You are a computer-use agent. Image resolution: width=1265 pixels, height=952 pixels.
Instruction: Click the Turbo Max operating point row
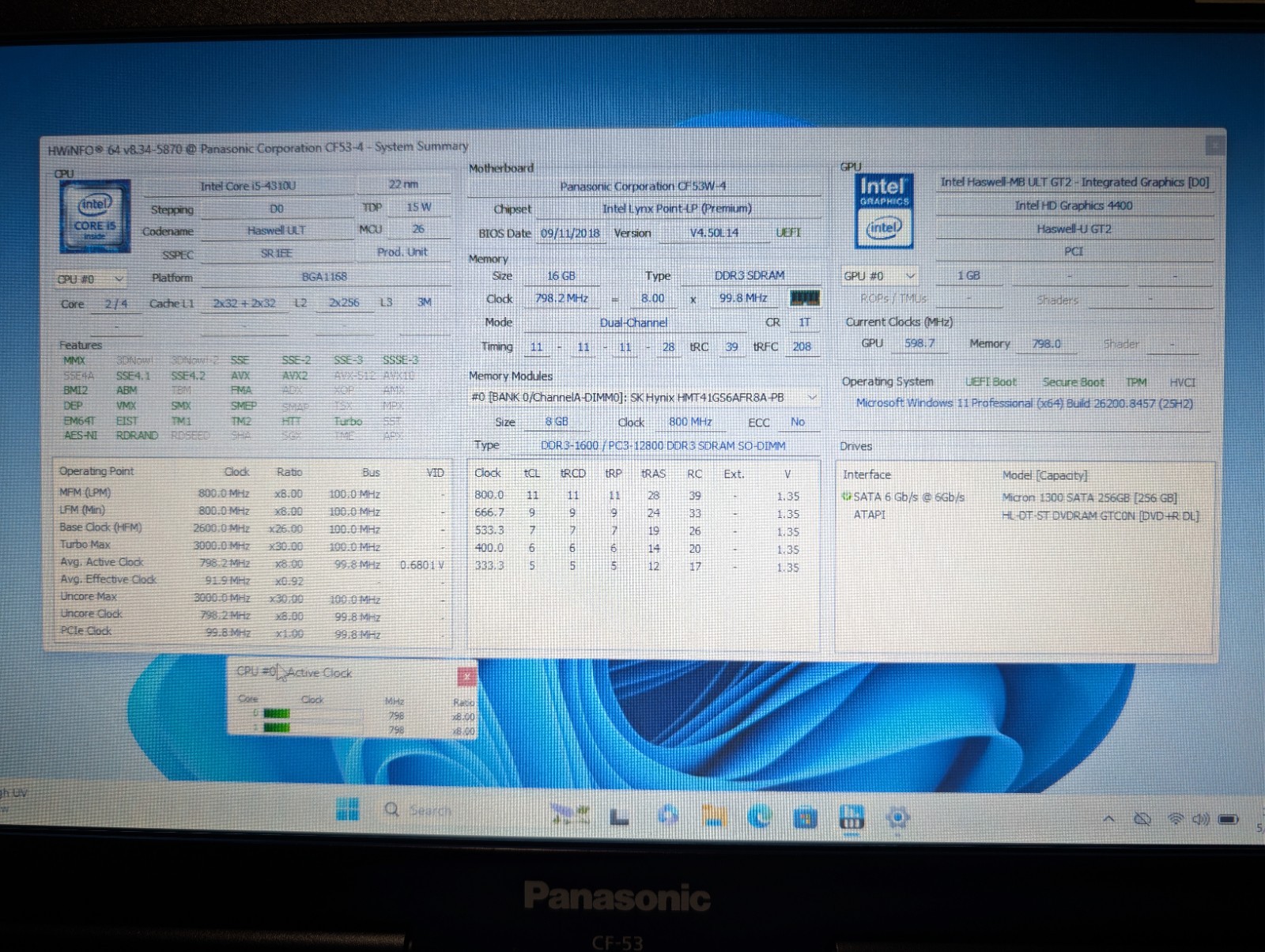click(253, 546)
